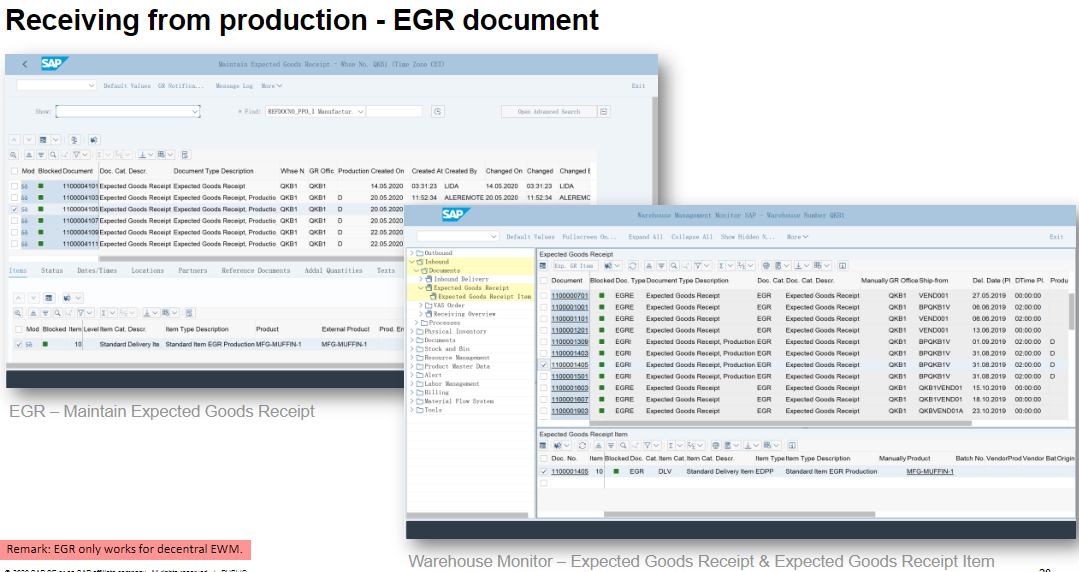Click the back arrow in Maintain Expected Goods Receipt window
Image resolution: width=1079 pixels, height=572 pixels.
(25, 64)
